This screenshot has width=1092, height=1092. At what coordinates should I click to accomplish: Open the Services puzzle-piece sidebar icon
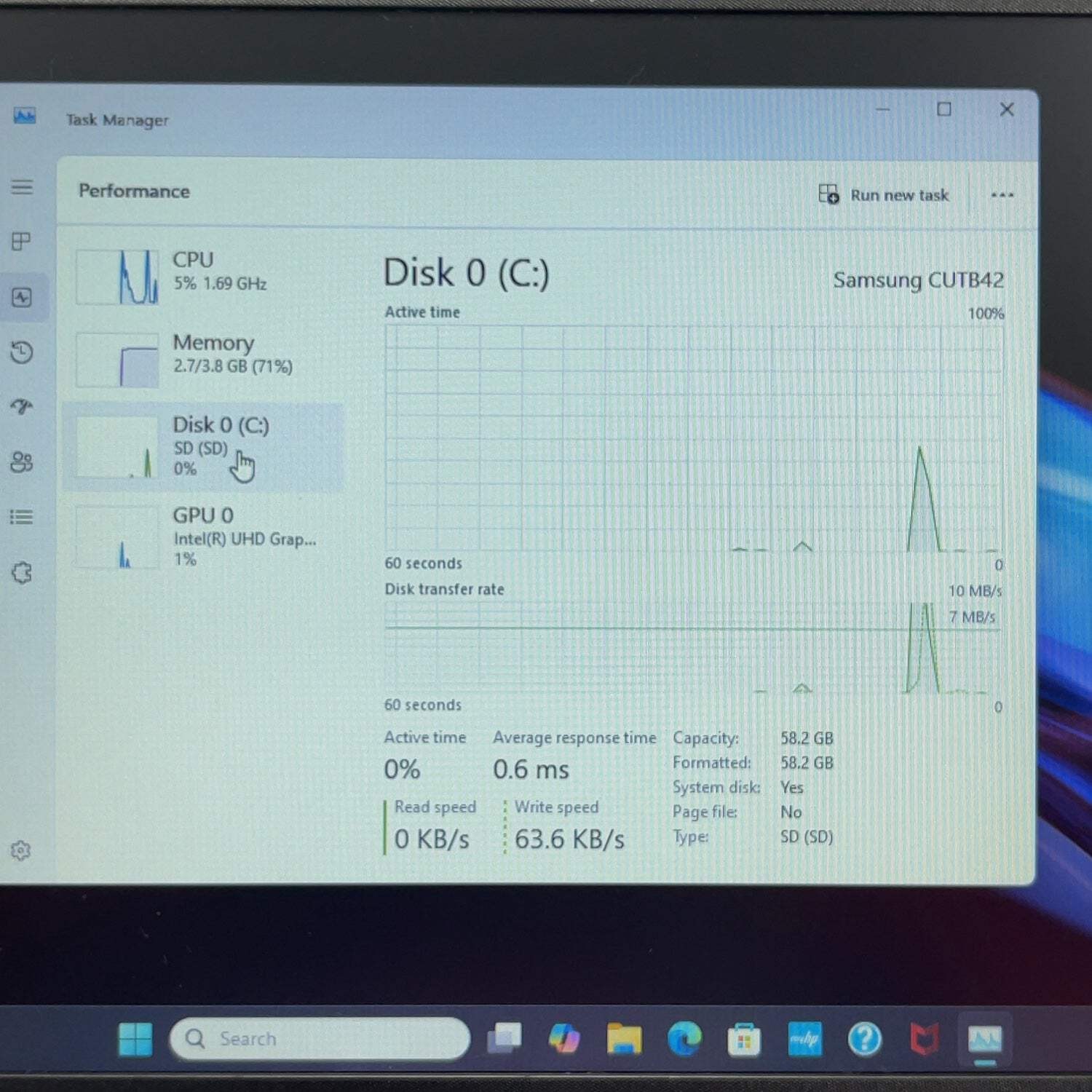click(22, 573)
